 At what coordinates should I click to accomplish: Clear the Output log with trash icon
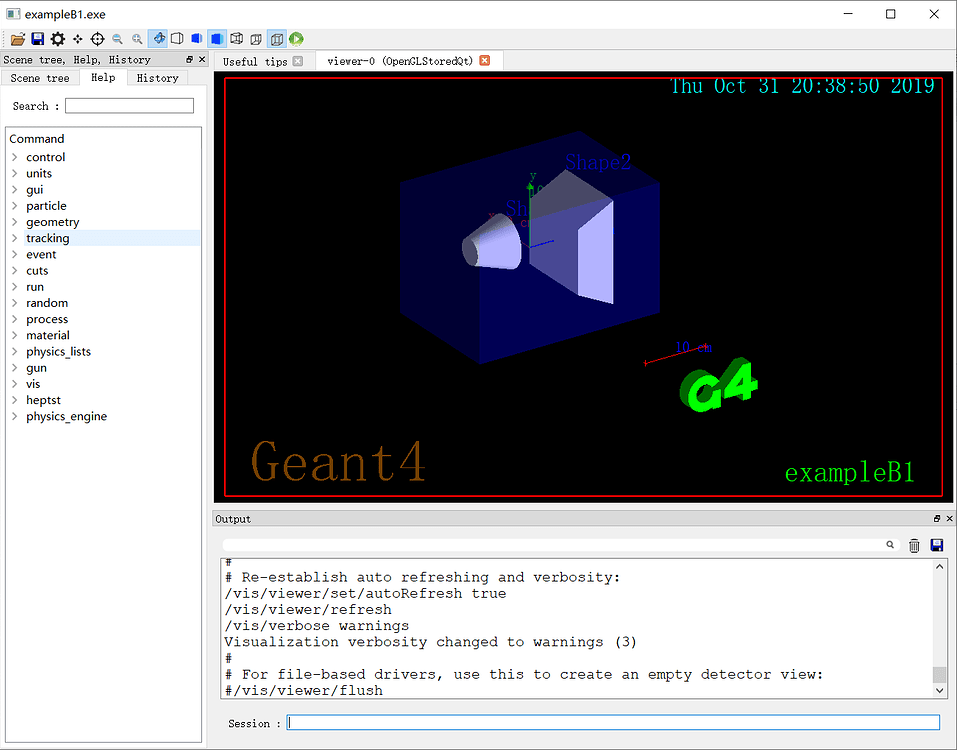(913, 545)
